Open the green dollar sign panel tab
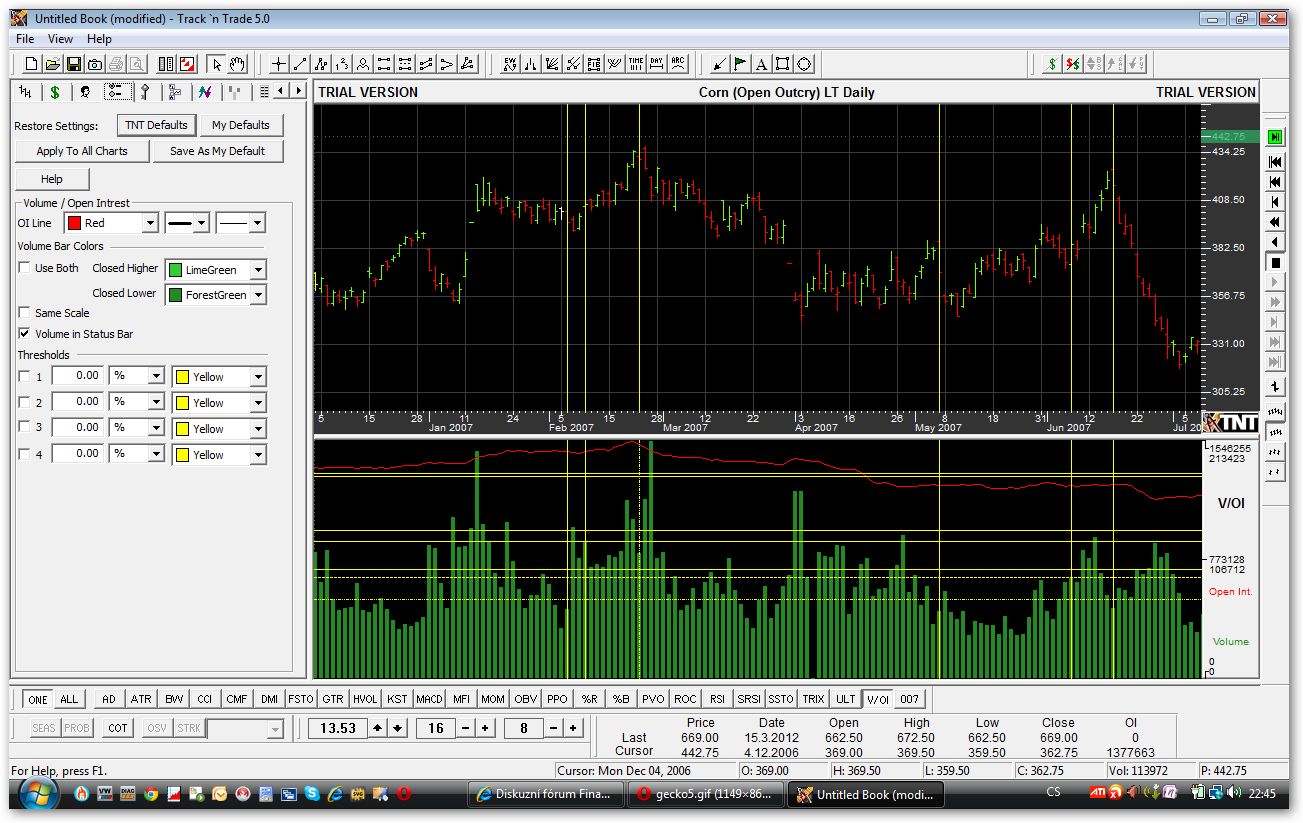Viewport: 1303px width, 823px height. [x=55, y=91]
